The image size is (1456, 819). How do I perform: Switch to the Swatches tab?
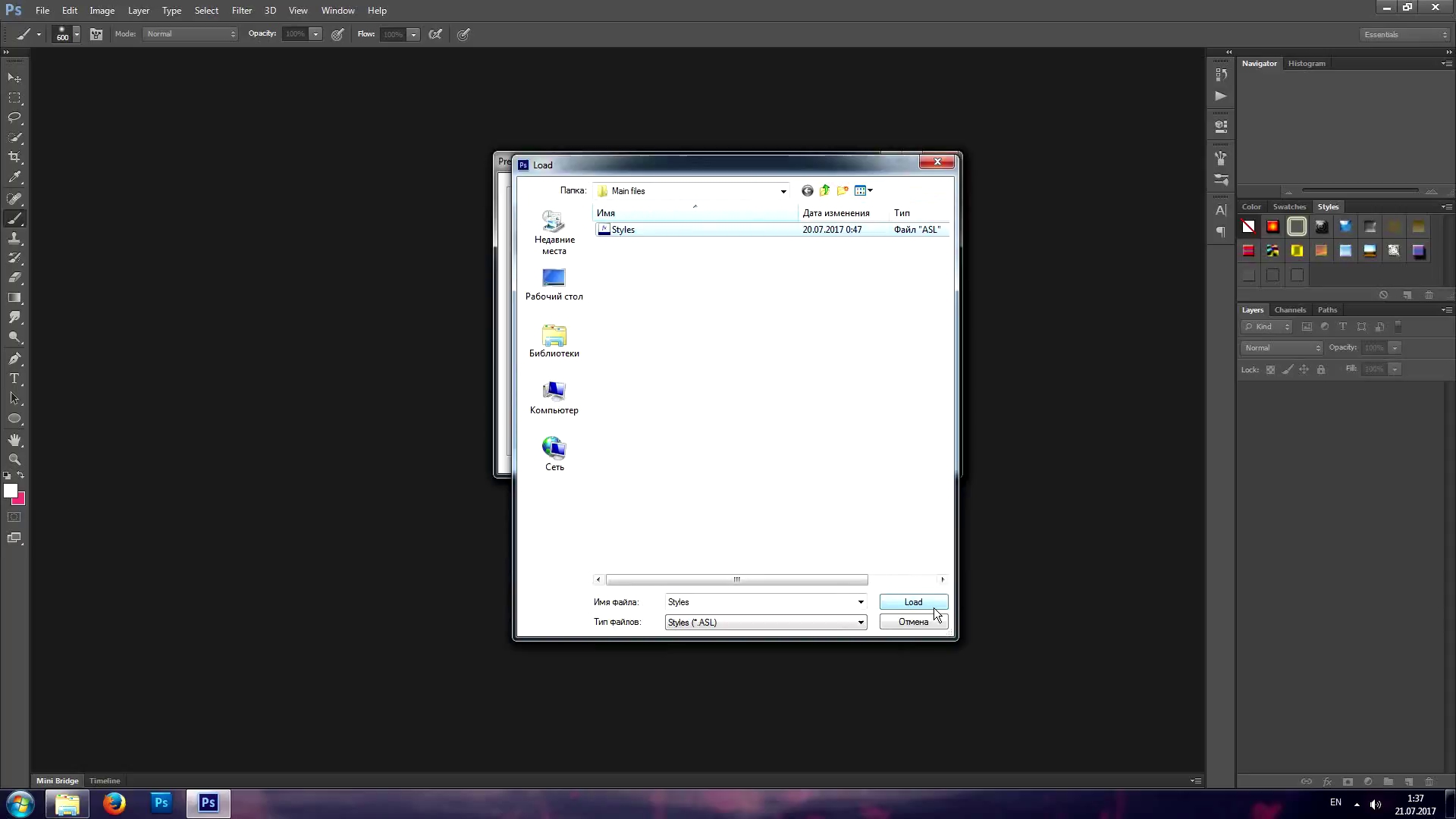click(x=1289, y=207)
